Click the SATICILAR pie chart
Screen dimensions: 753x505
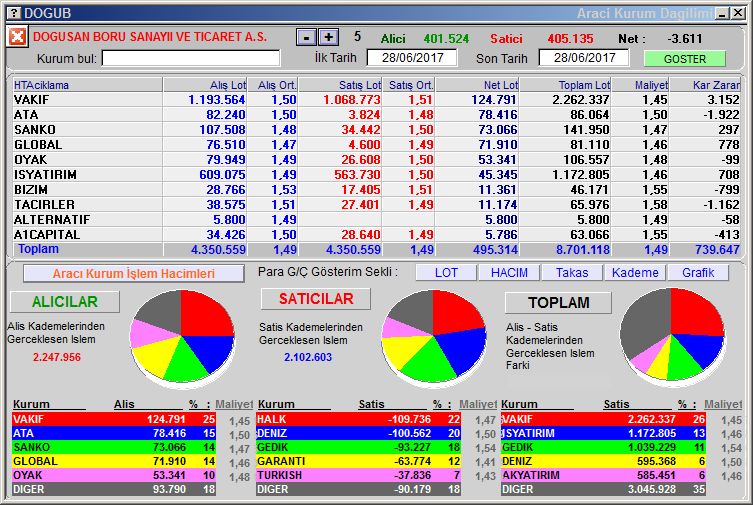click(434, 337)
